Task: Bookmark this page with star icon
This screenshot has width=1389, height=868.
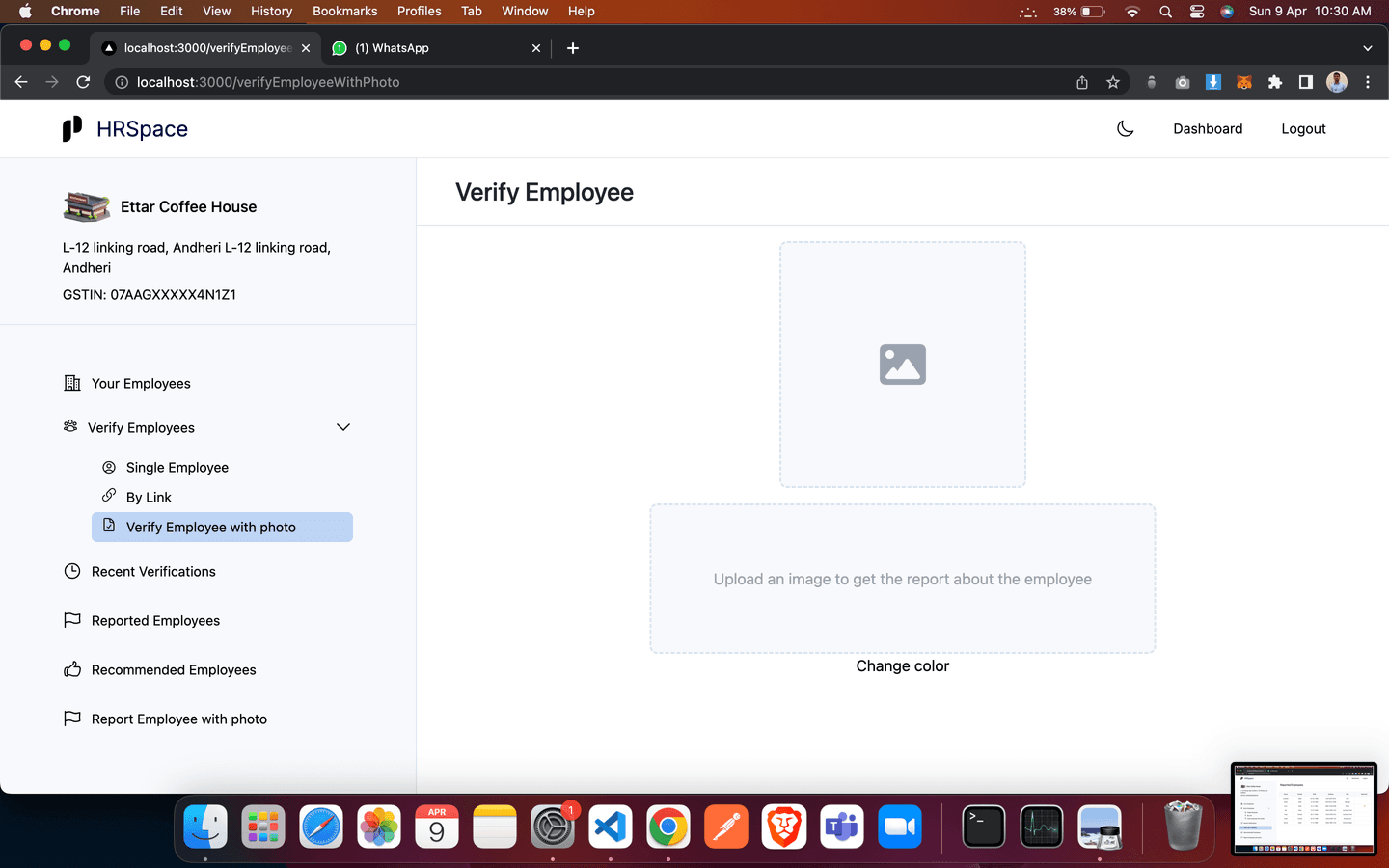Action: point(1113,82)
